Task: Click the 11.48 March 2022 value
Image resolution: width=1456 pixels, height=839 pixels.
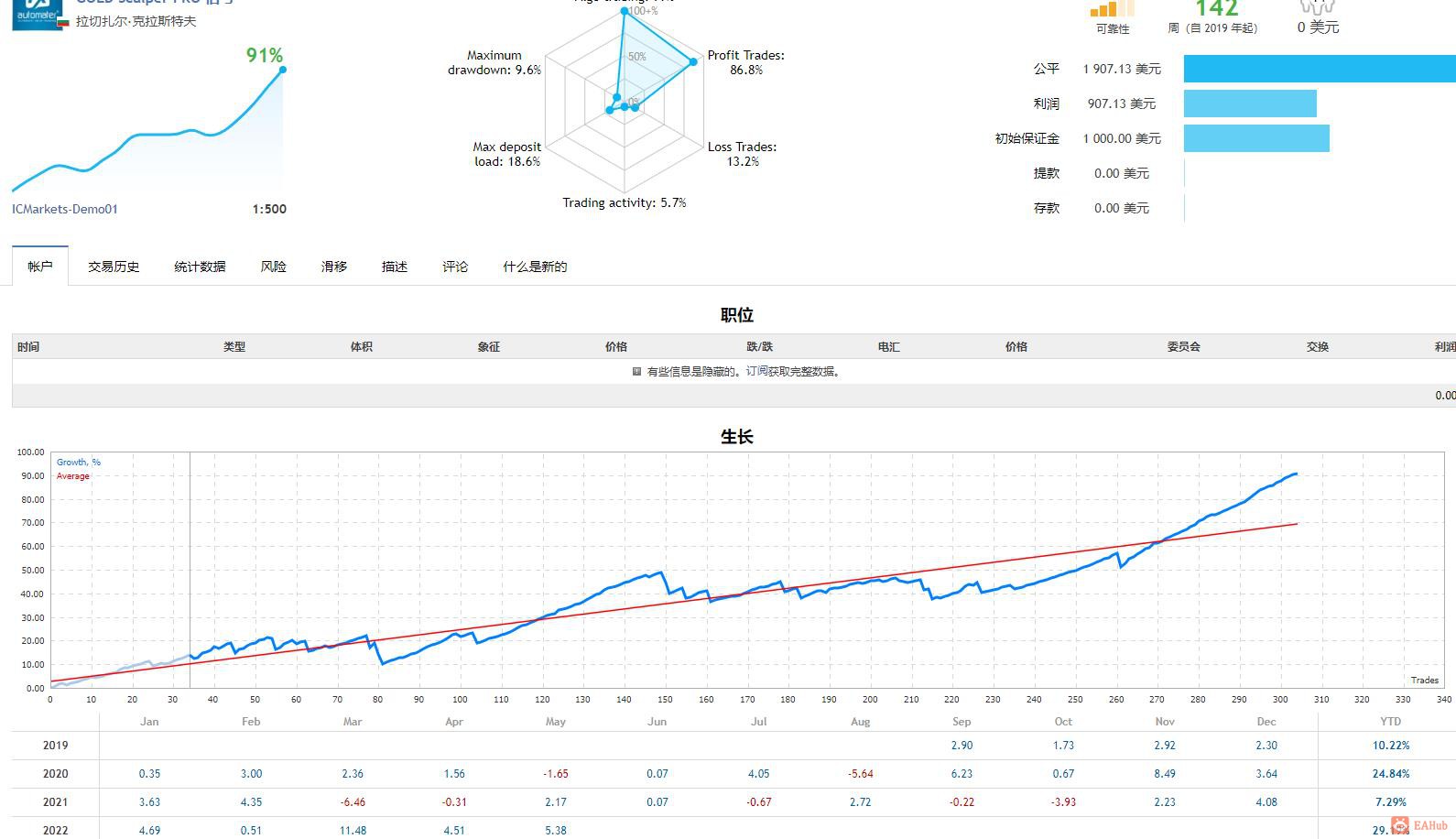Action: pyautogui.click(x=353, y=831)
